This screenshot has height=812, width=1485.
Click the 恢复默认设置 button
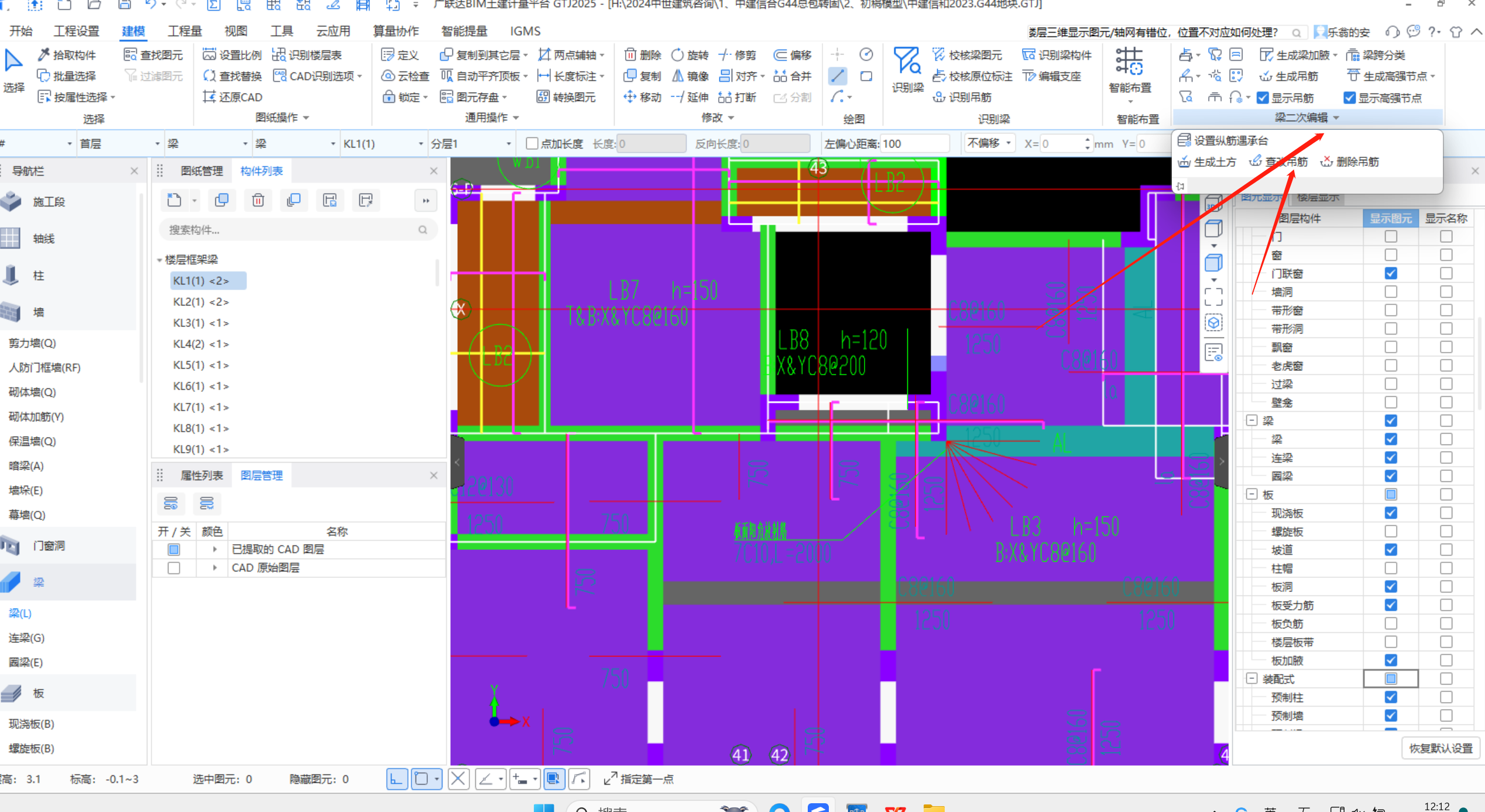coord(1440,748)
